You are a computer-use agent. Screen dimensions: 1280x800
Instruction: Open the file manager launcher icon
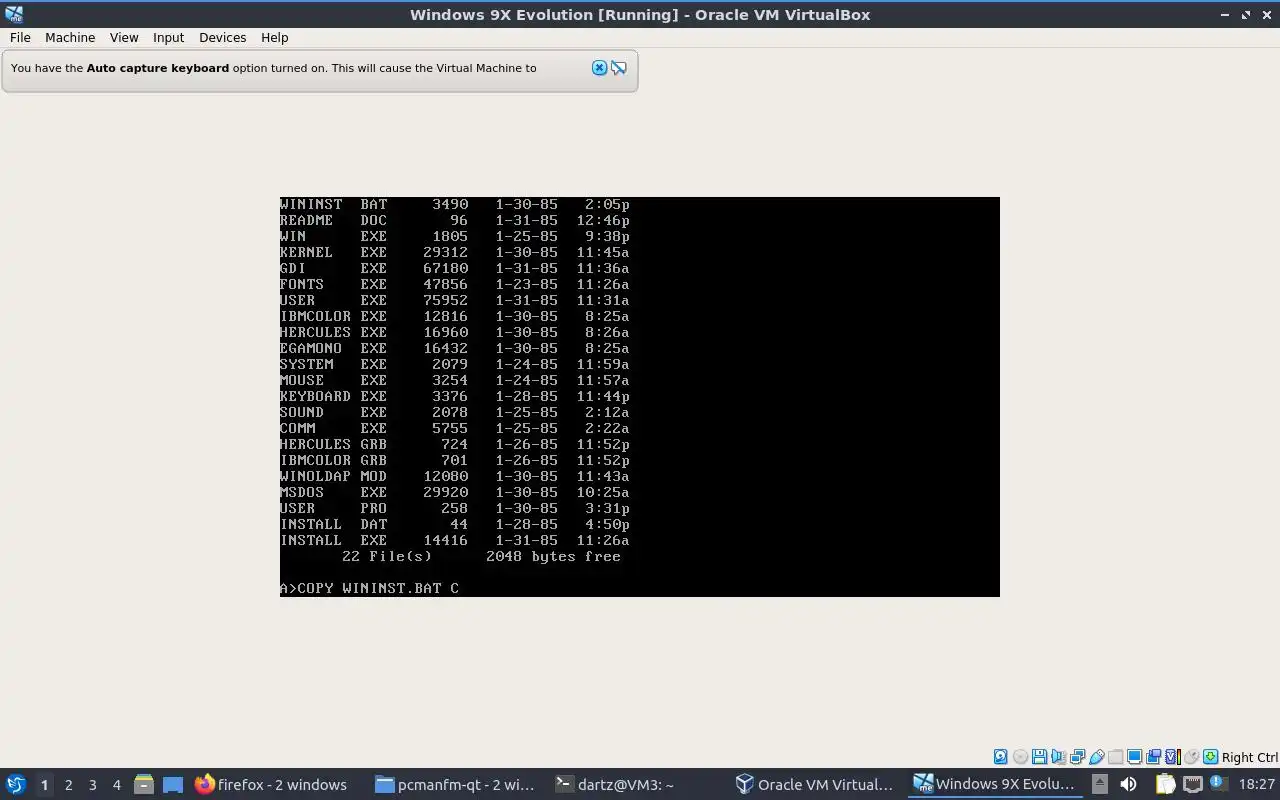pos(143,784)
